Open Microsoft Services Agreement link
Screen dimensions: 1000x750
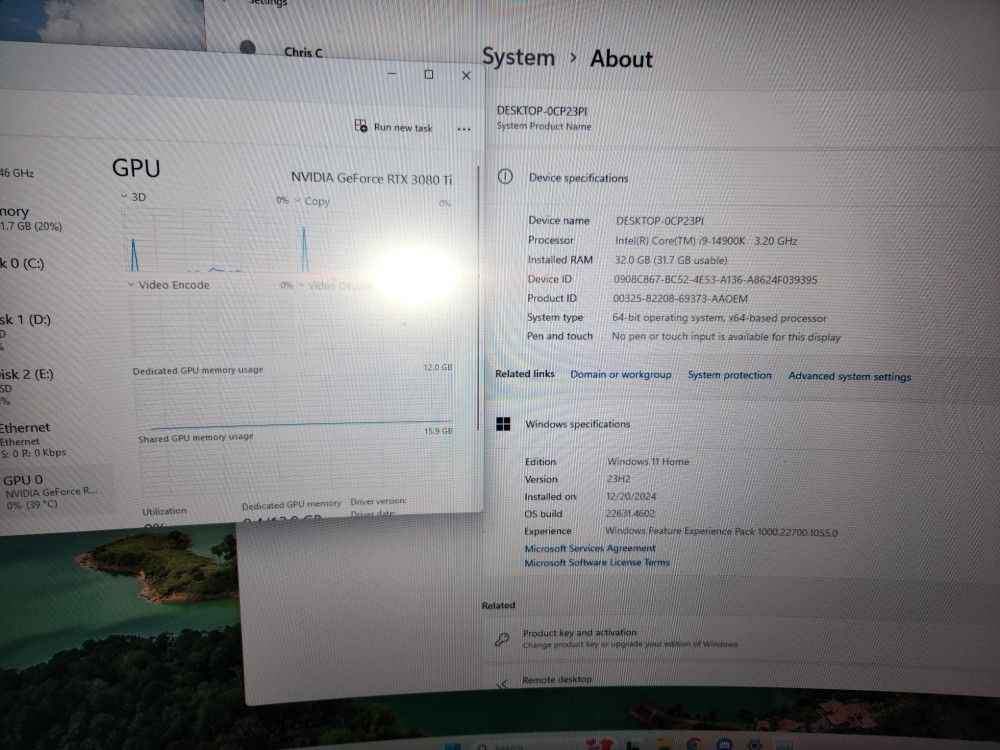pyautogui.click(x=590, y=548)
